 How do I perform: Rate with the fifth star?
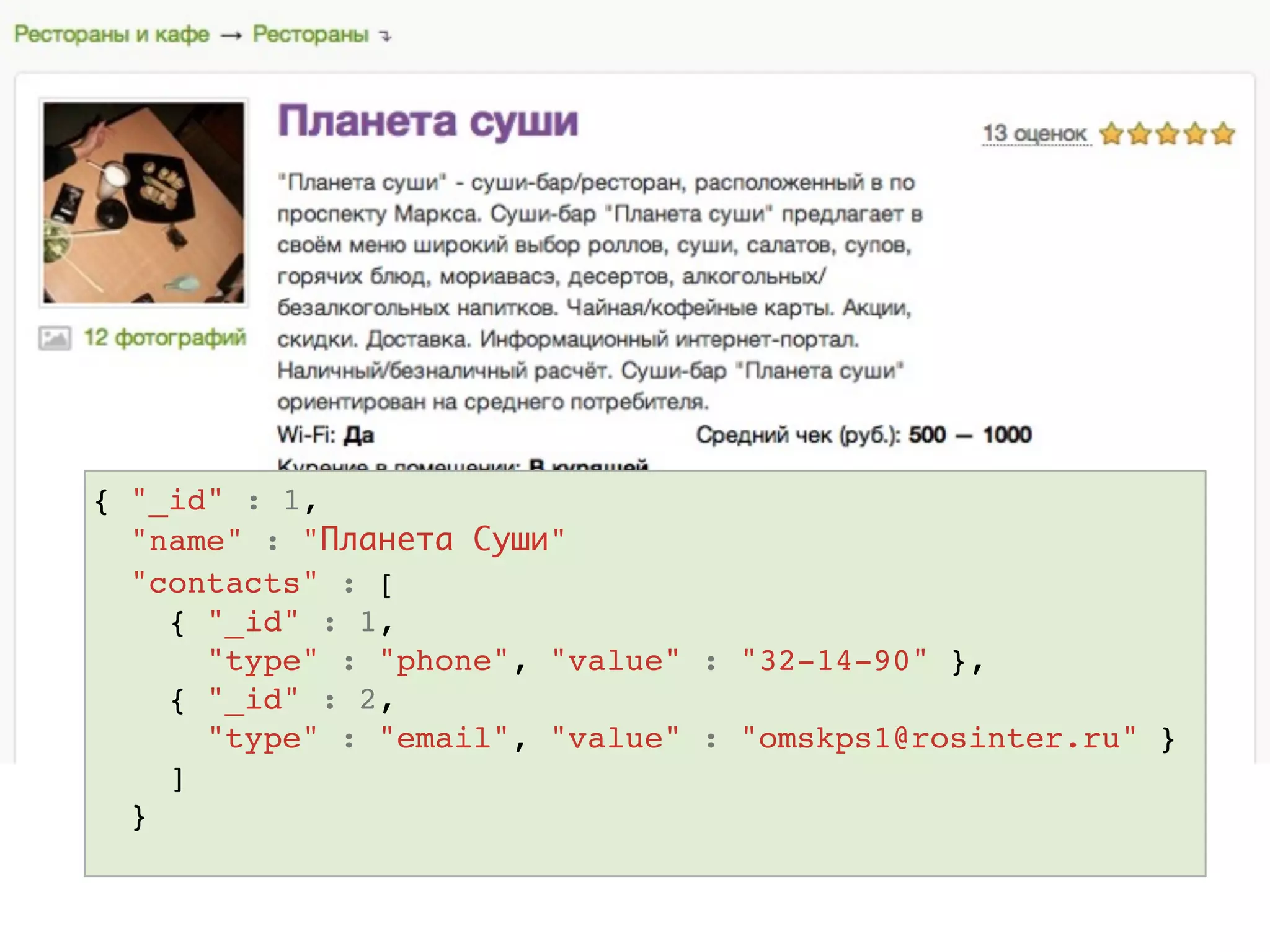click(x=1223, y=133)
